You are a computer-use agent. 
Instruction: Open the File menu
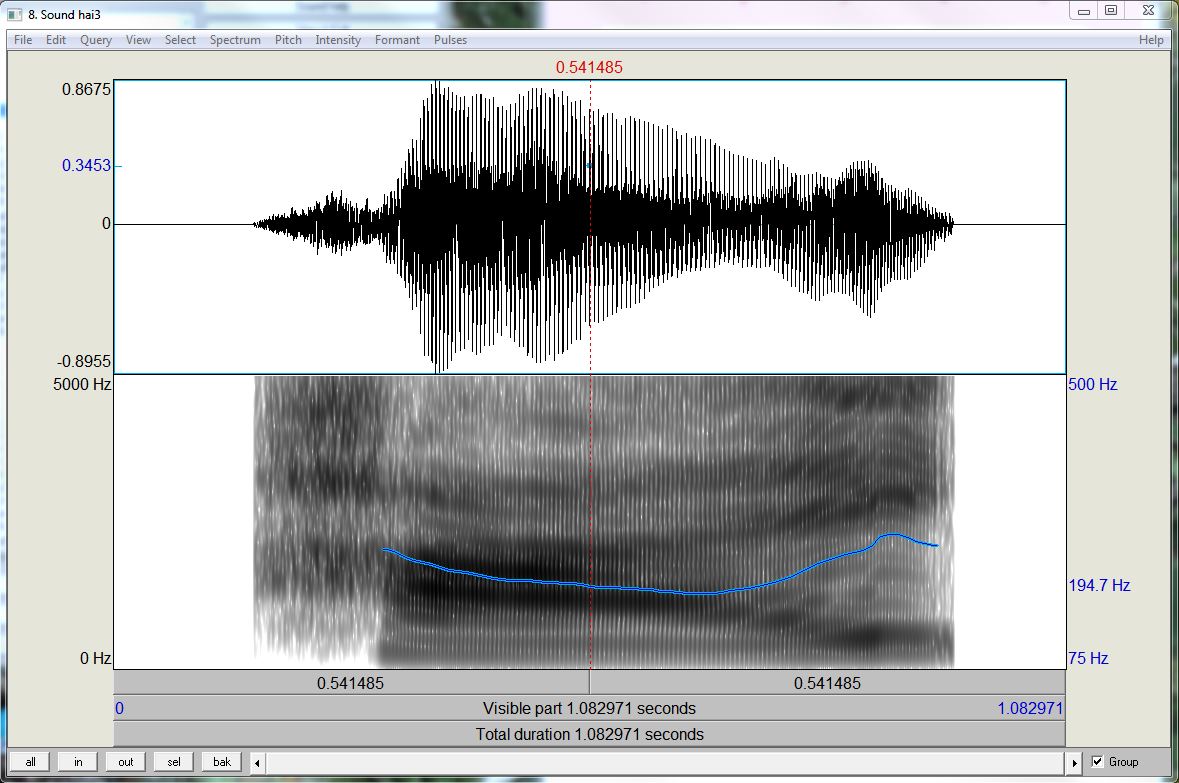pyautogui.click(x=23, y=40)
